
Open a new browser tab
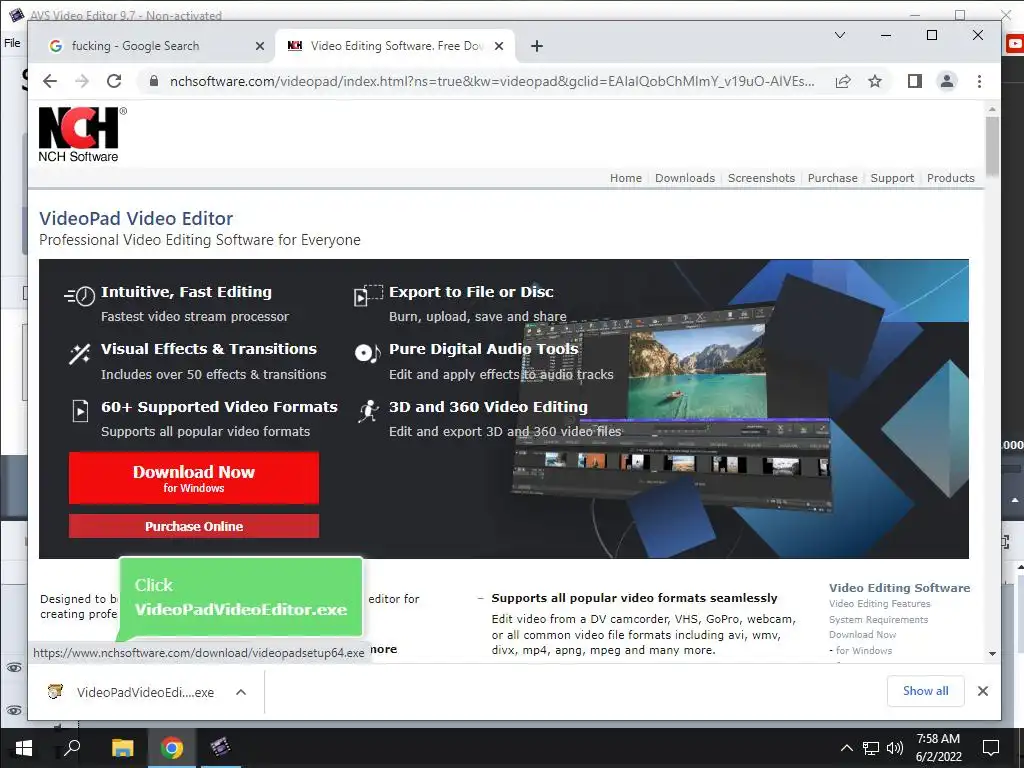tap(537, 46)
